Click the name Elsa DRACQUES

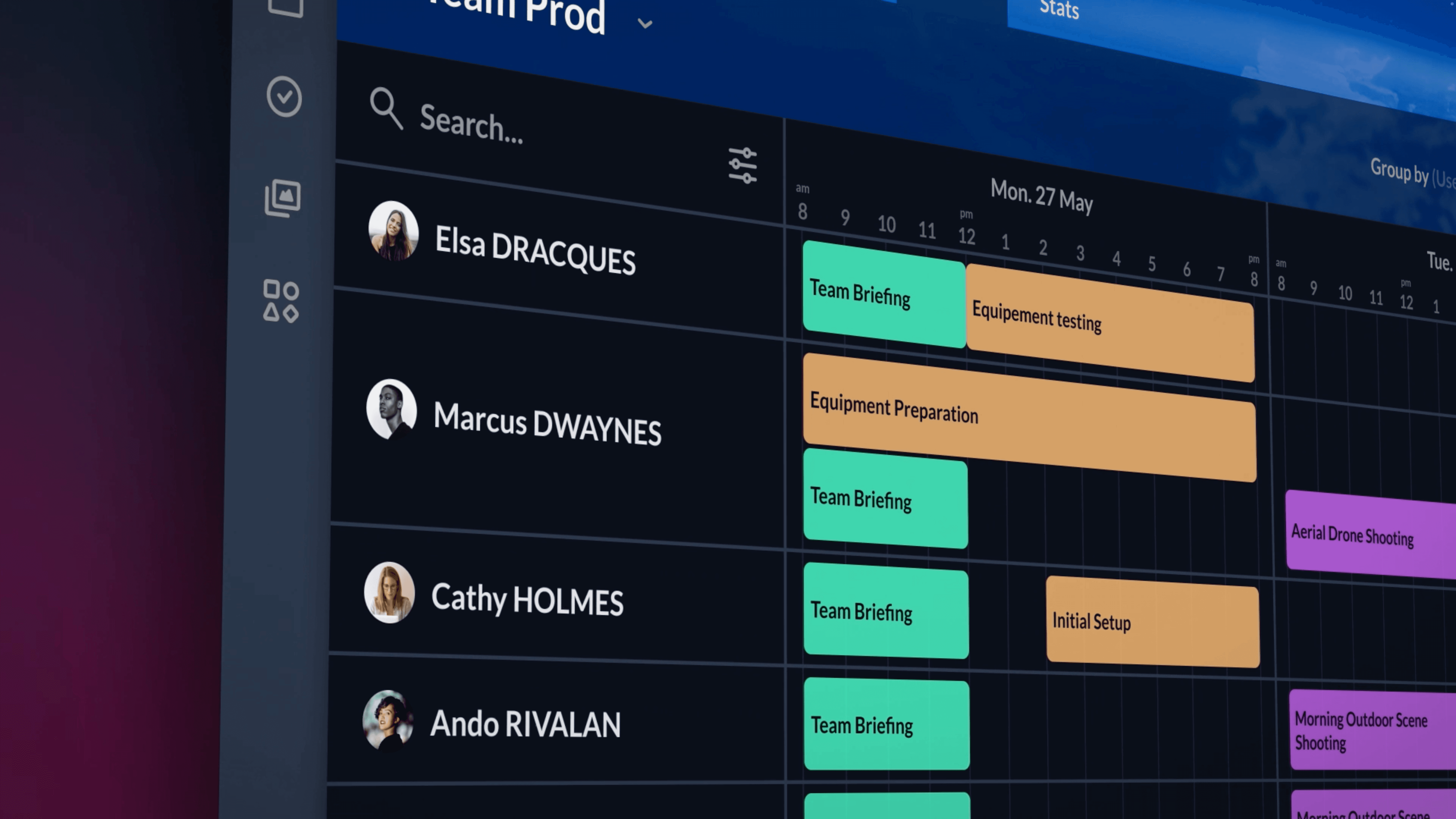[535, 251]
